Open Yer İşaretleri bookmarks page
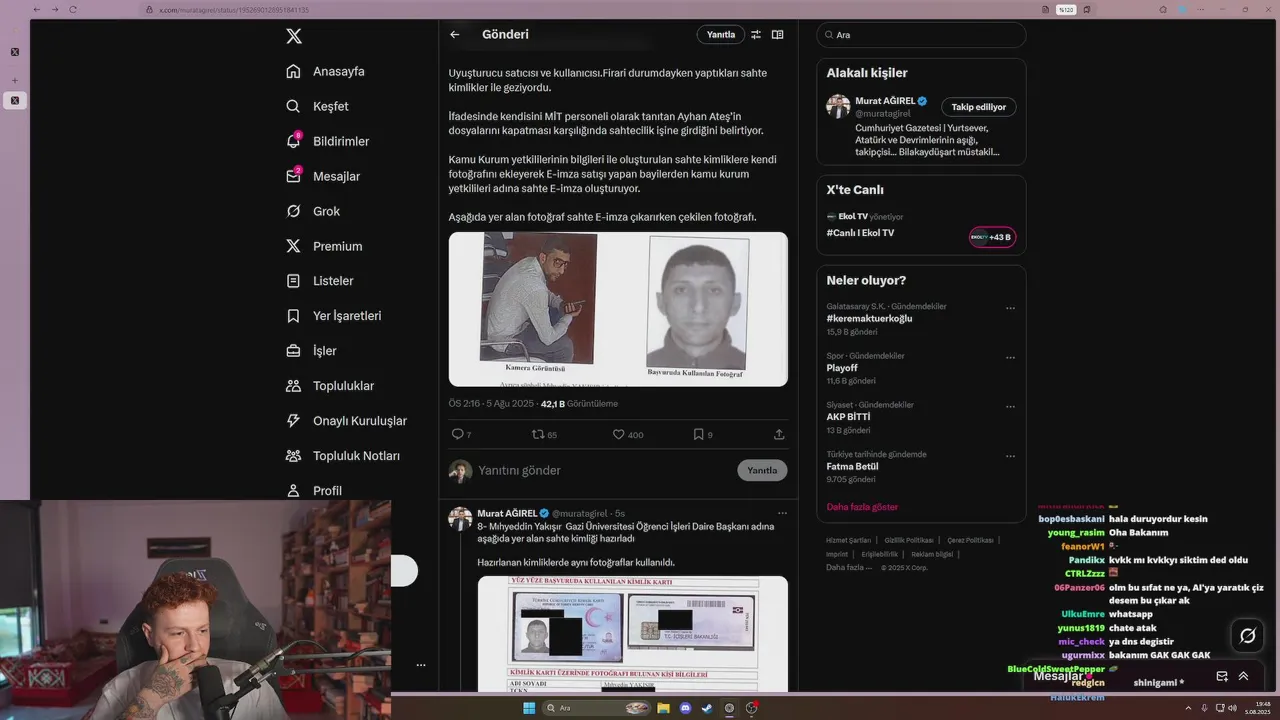The width and height of the screenshot is (1280, 720). click(x=333, y=316)
